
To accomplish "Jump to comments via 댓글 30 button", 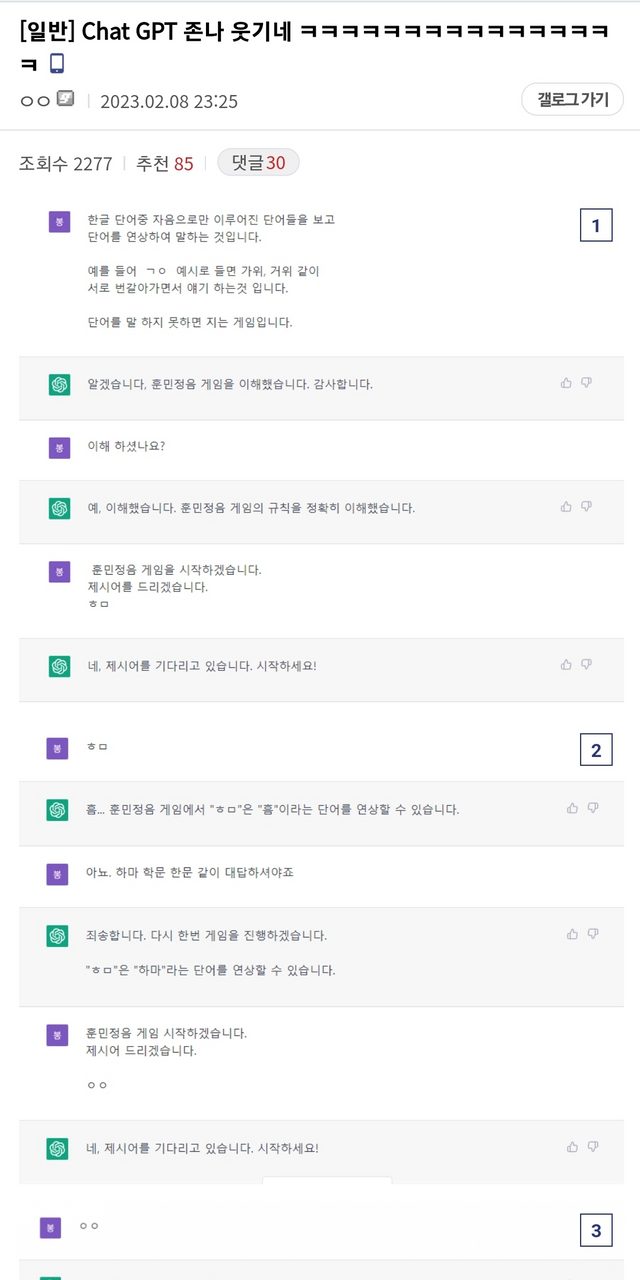I will click(258, 163).
